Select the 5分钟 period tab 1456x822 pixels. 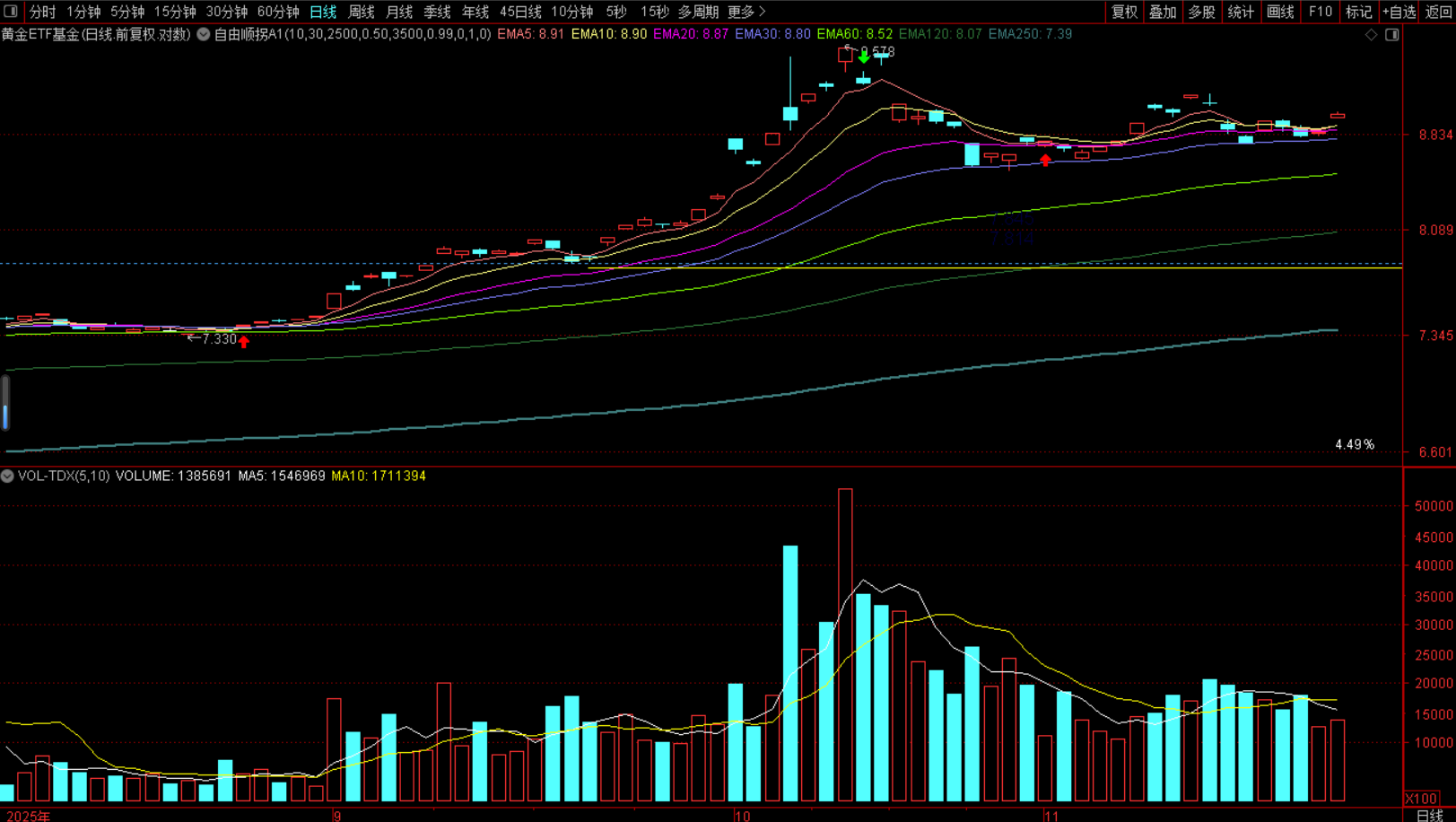127,12
